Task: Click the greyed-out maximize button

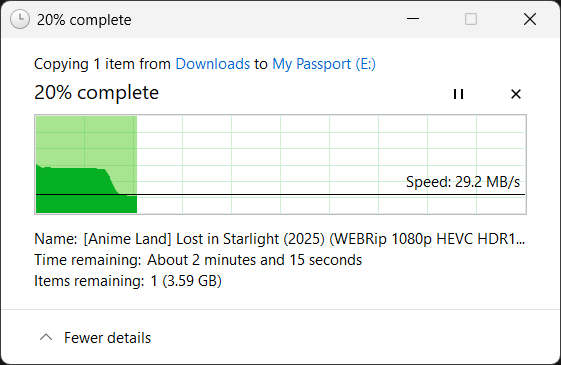Action: pos(471,19)
